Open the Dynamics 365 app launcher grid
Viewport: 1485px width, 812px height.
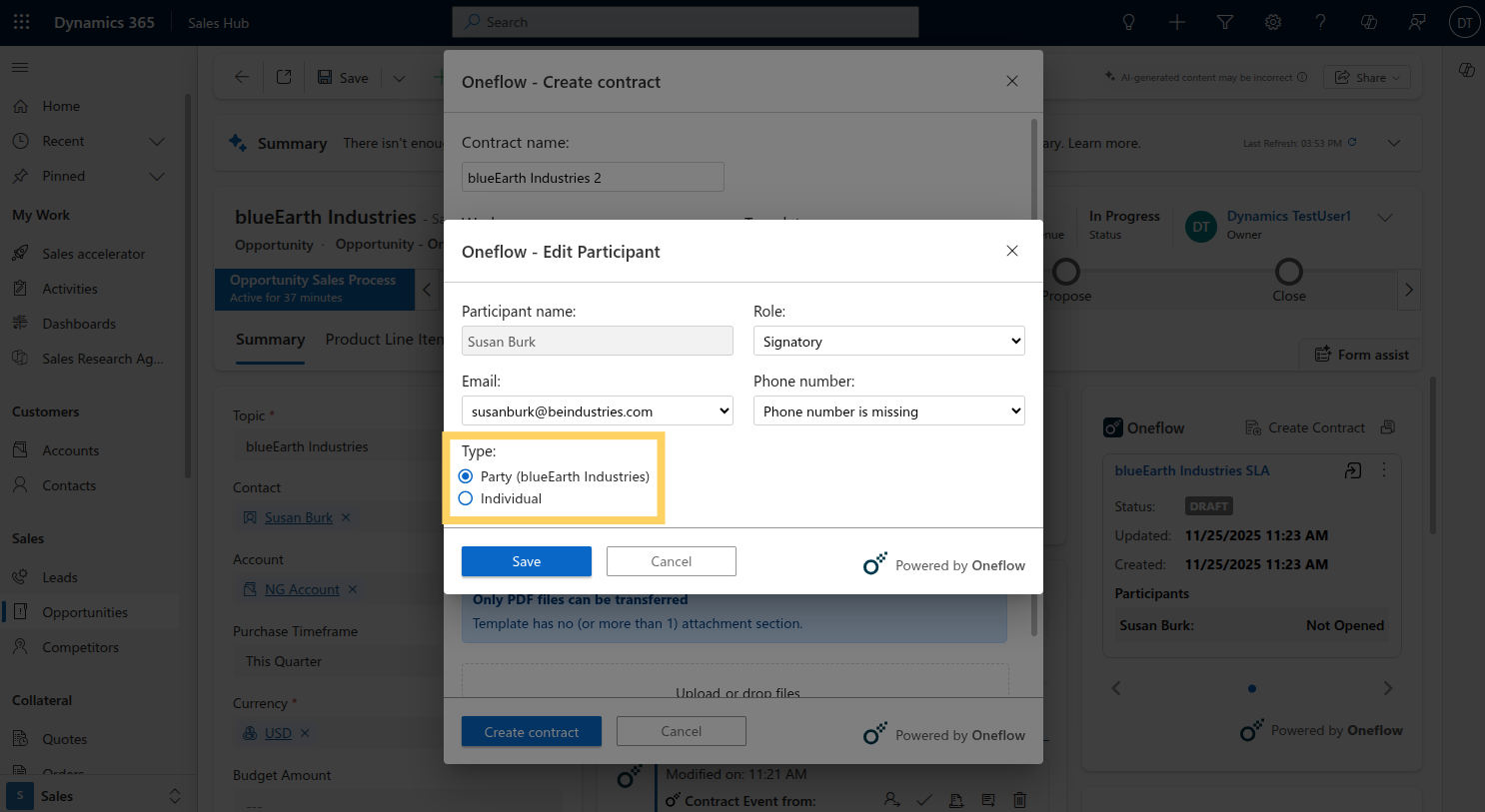21,22
